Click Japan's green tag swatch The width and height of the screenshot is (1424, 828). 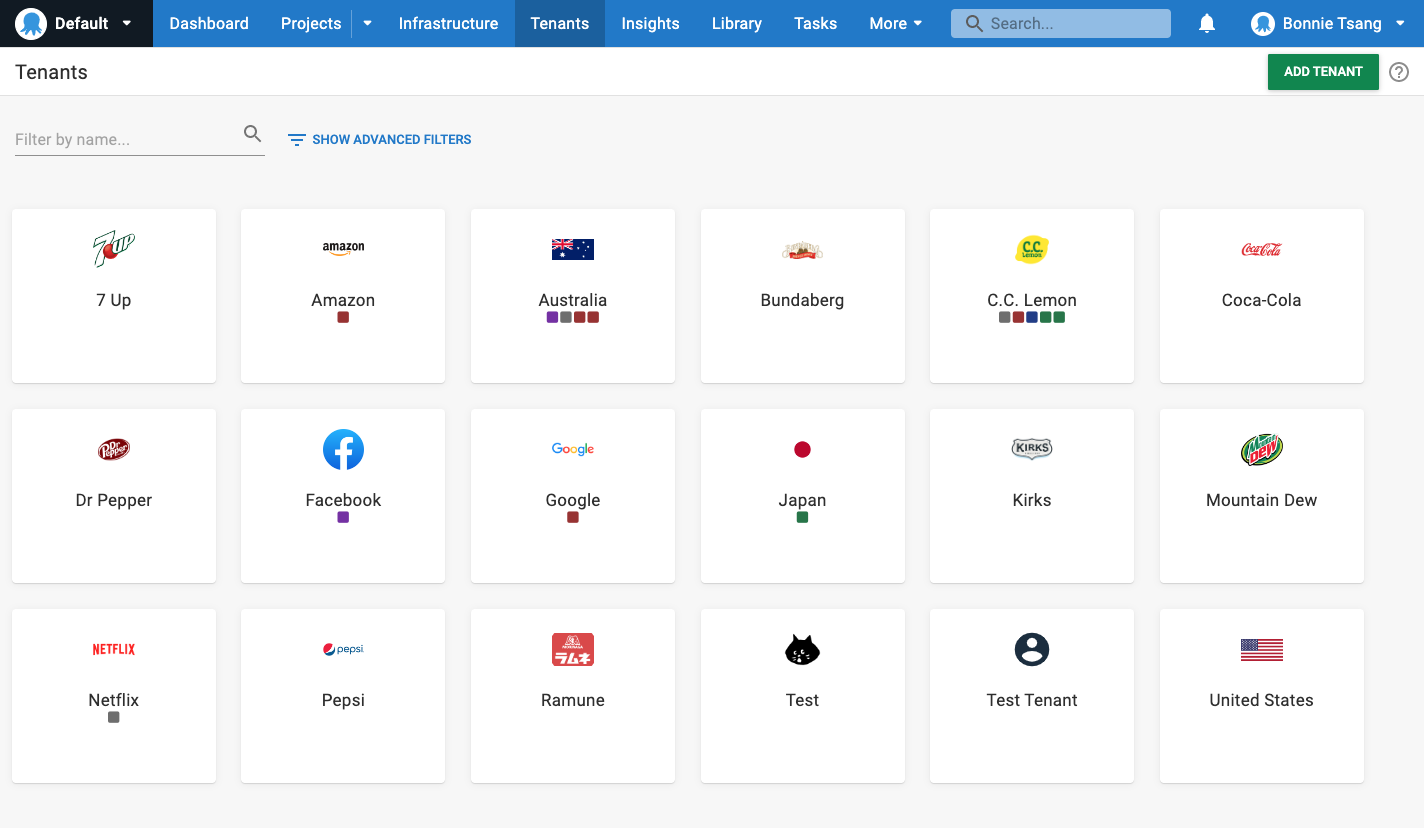[802, 517]
